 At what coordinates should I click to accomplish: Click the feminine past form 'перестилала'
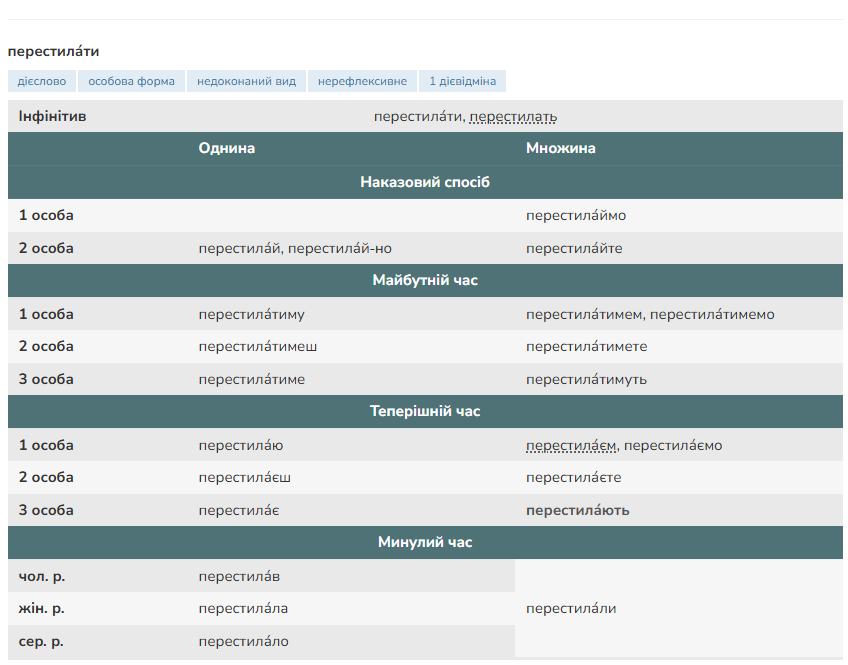coord(243,608)
